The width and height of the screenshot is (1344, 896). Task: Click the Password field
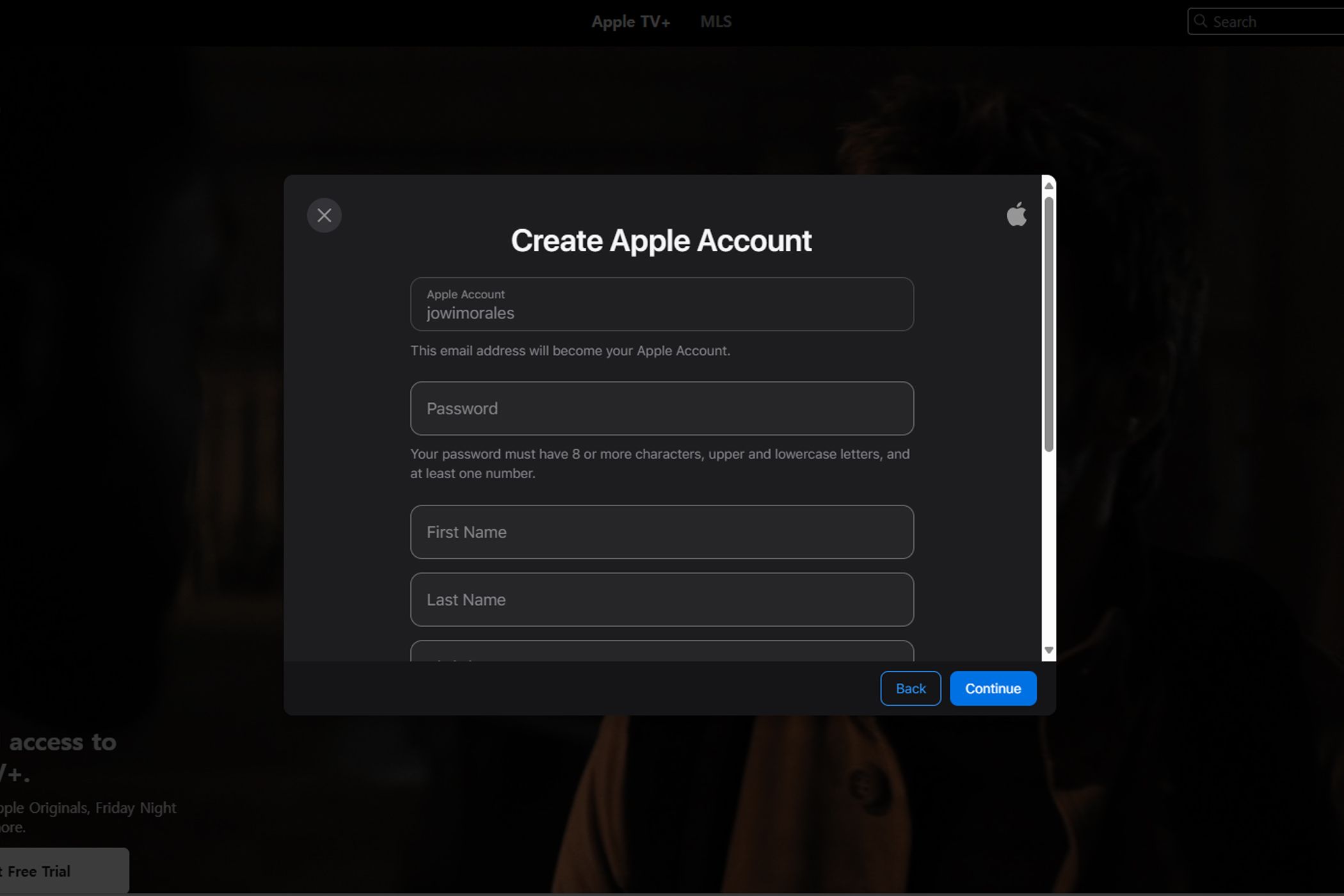click(x=661, y=408)
